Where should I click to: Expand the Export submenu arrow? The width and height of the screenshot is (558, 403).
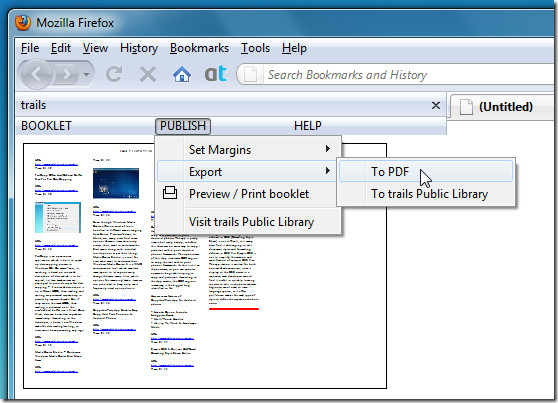[328, 171]
